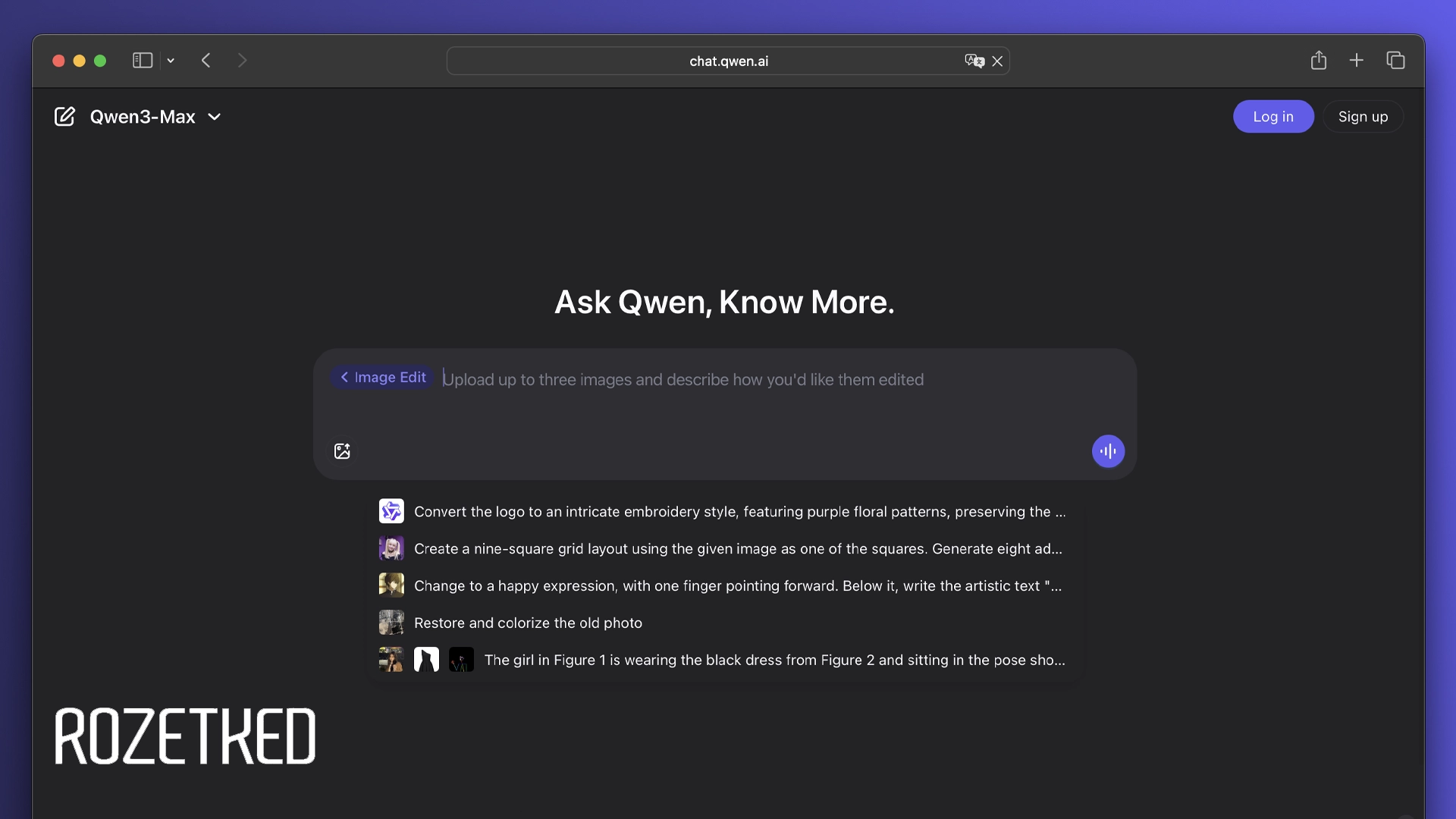
Task: Click the translate page icon in the address bar
Action: 974,61
